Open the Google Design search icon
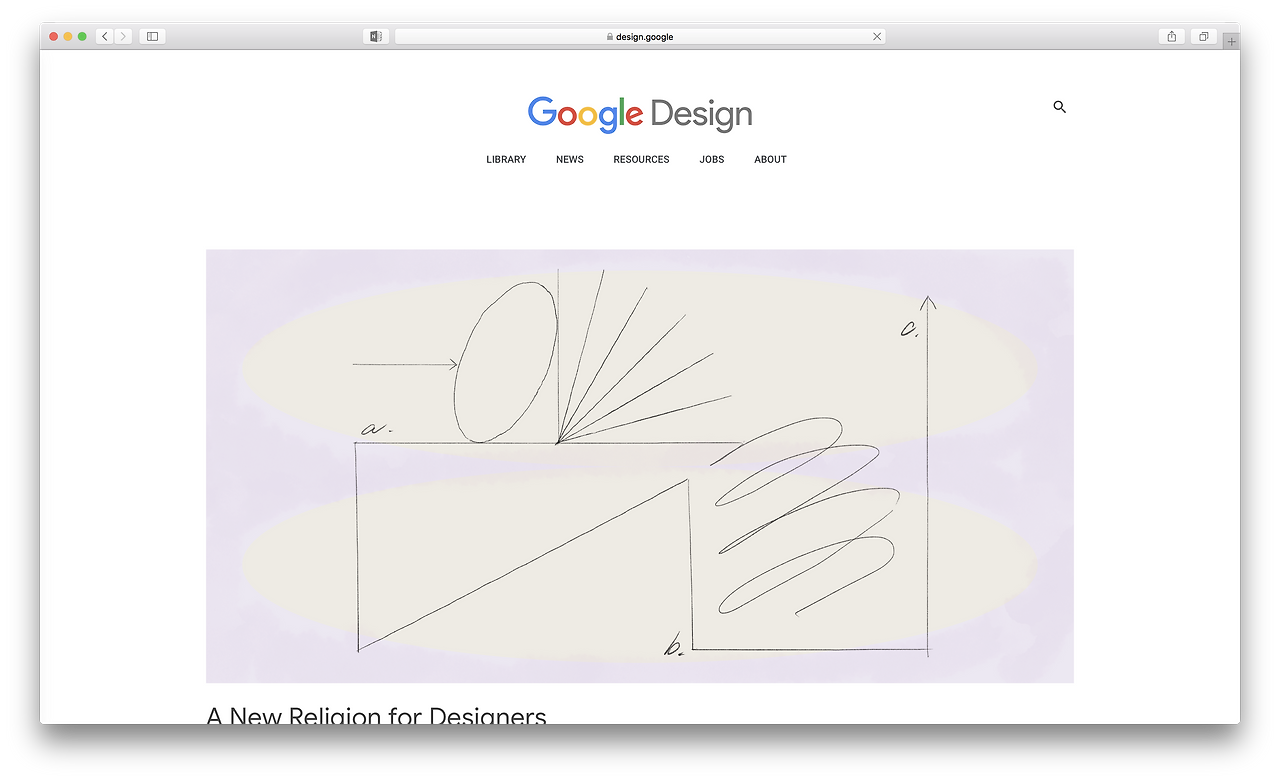Image resolution: width=1280 pixels, height=781 pixels. [x=1060, y=107]
